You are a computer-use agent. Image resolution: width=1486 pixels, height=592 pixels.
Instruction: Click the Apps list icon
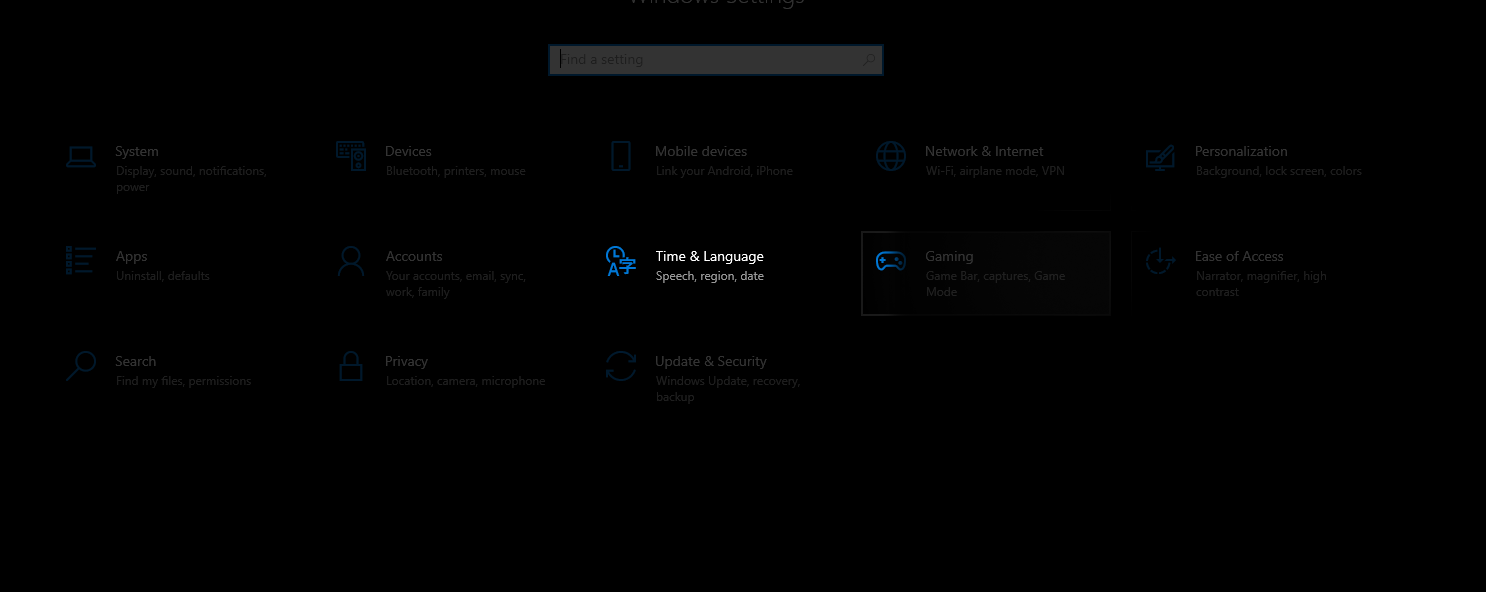[81, 261]
